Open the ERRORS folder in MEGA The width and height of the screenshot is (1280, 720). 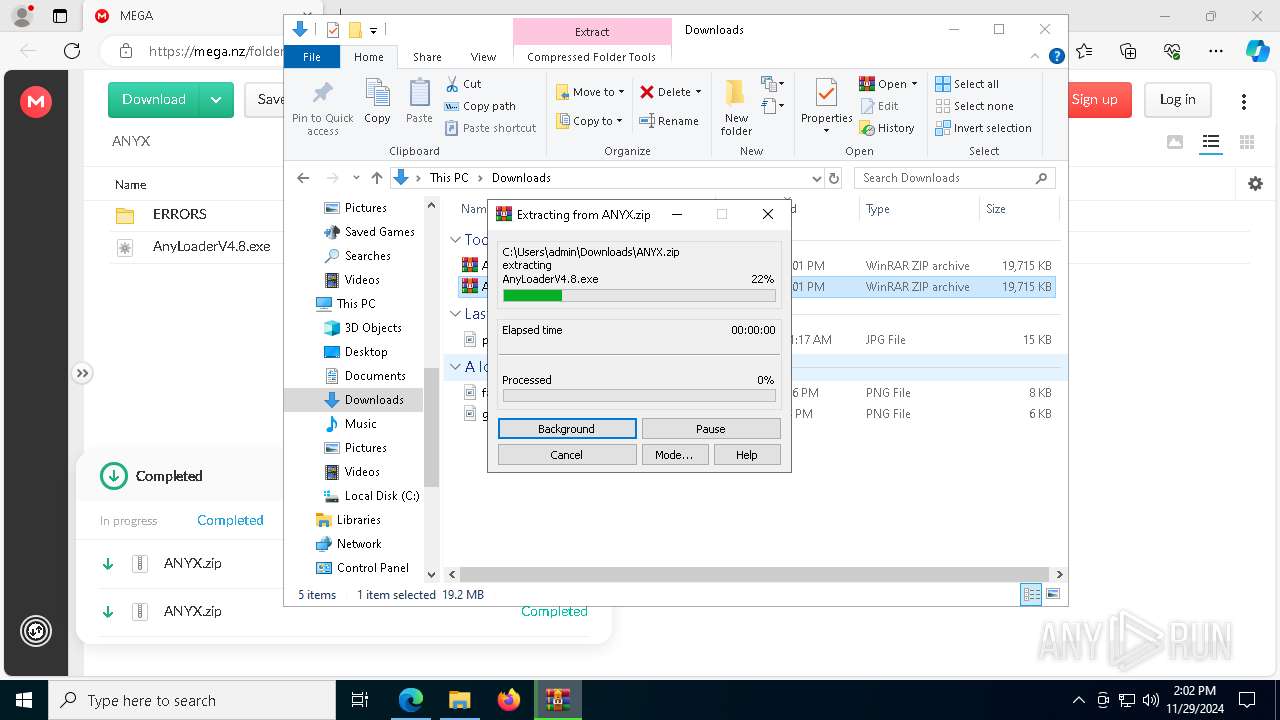pos(180,214)
